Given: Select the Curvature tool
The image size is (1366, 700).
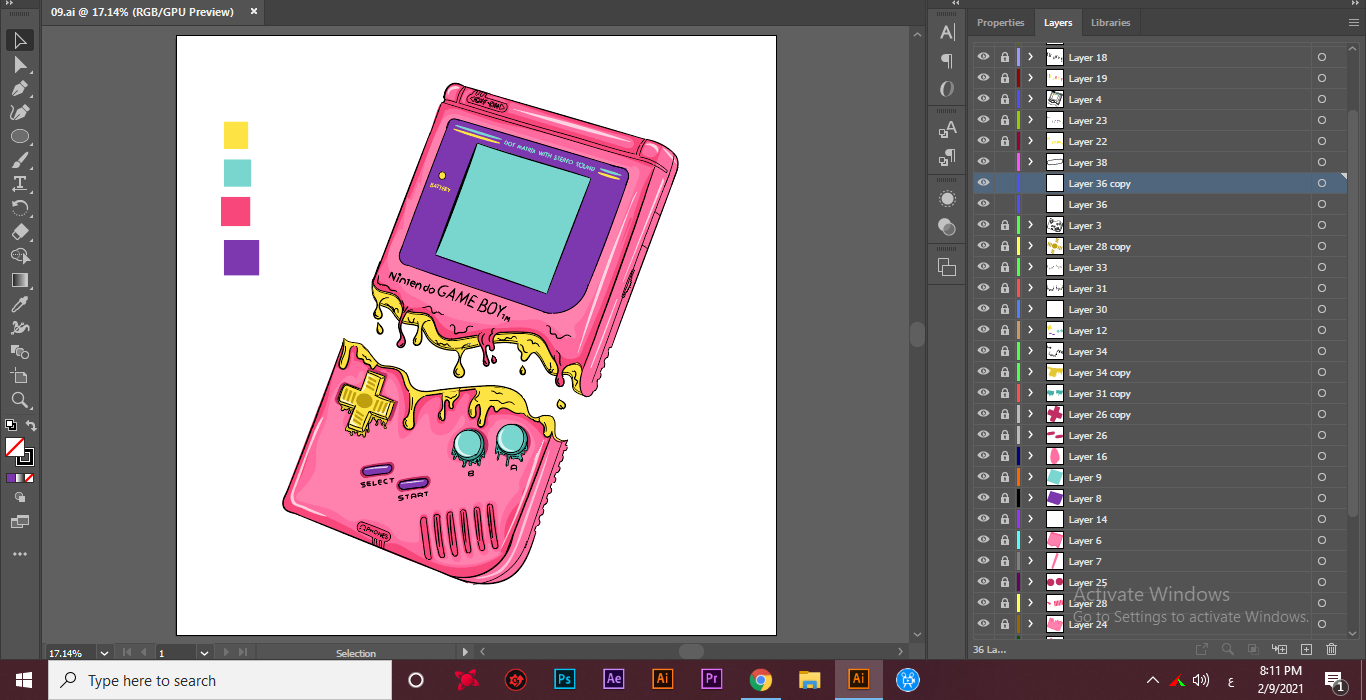Looking at the screenshot, I should coord(19,113).
